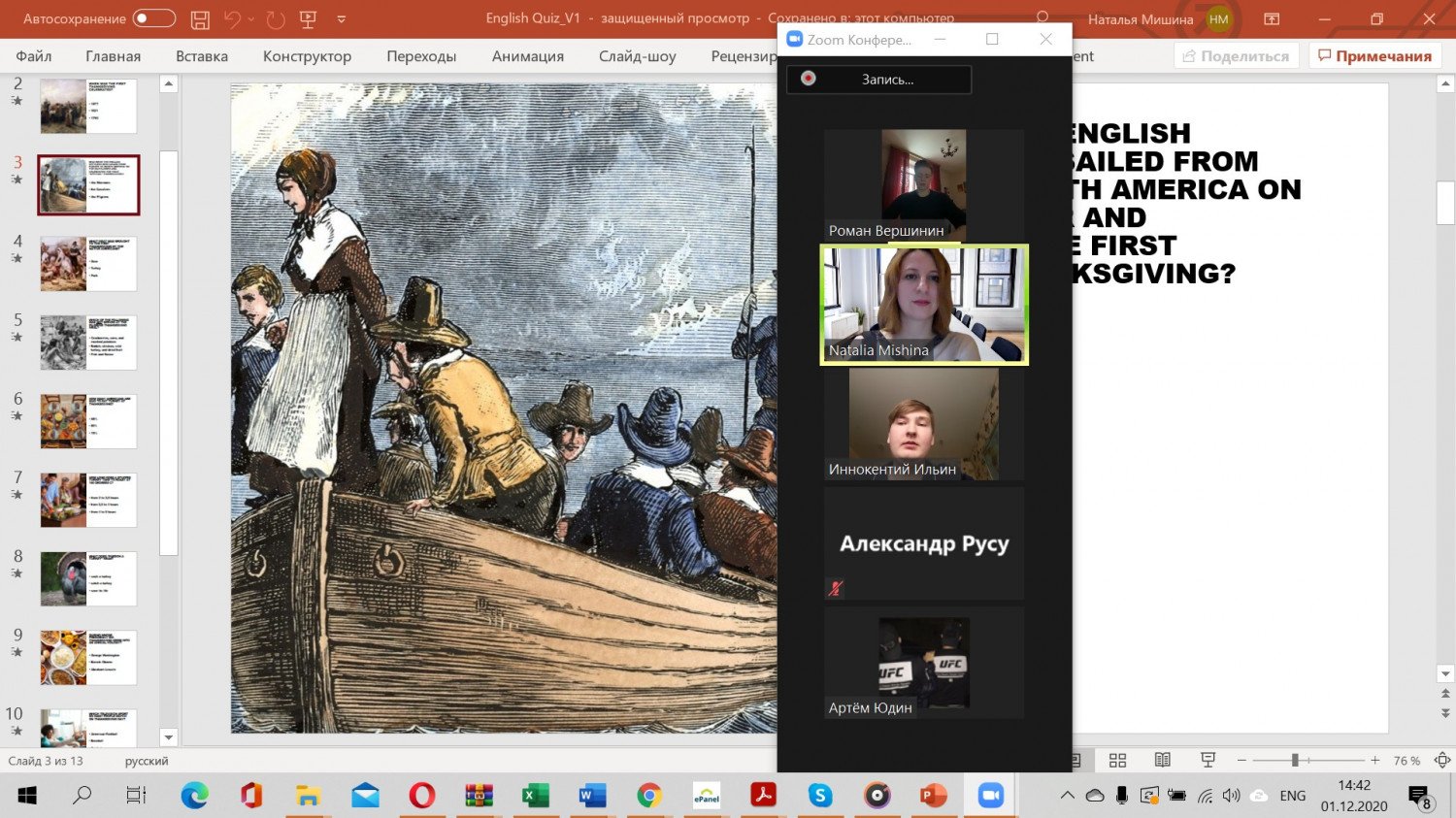The image size is (1456, 818).
Task: Open the Zoom taskbar icon
Action: (x=990, y=796)
